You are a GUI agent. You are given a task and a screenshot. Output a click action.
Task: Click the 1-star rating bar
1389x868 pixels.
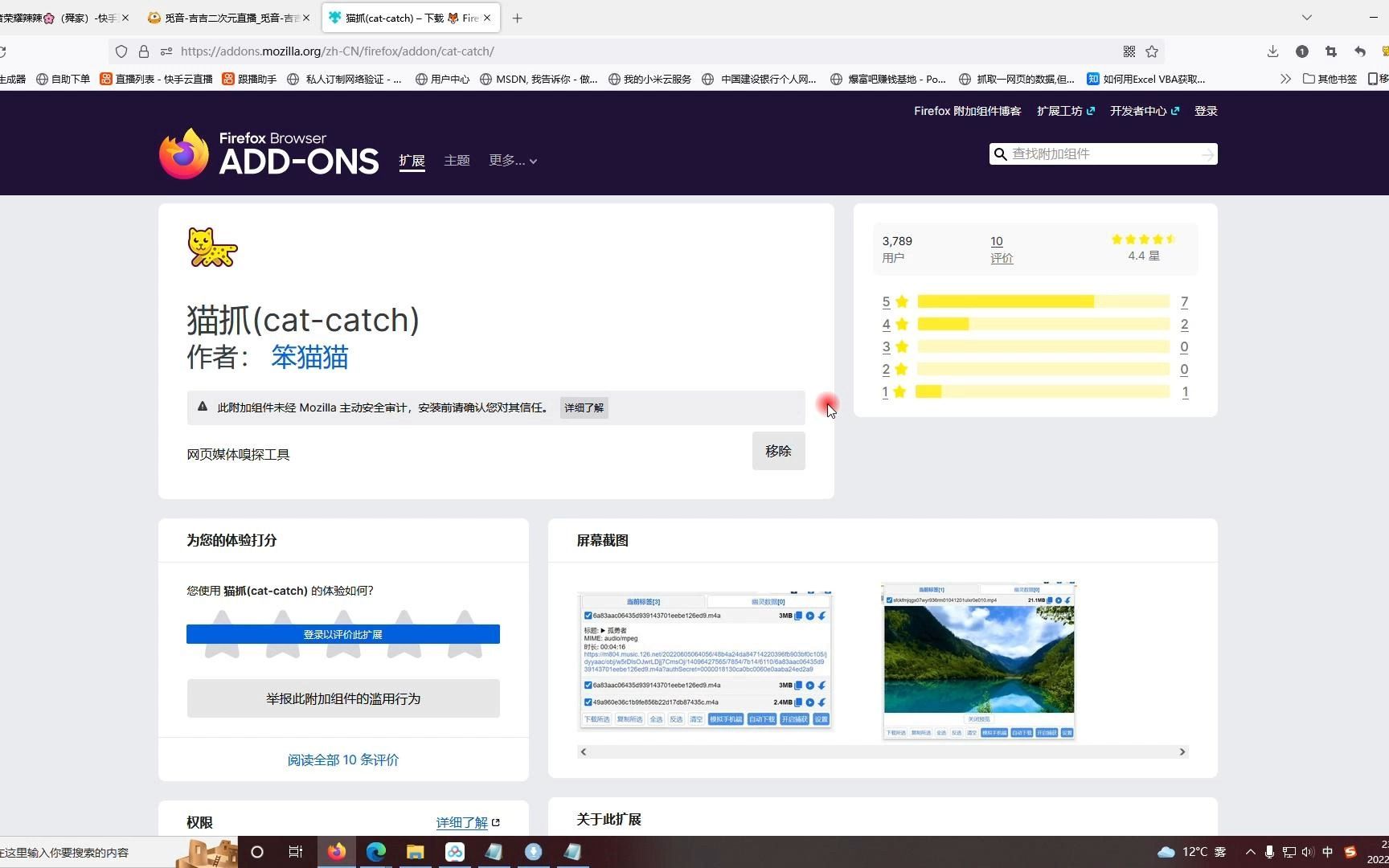click(x=1043, y=391)
